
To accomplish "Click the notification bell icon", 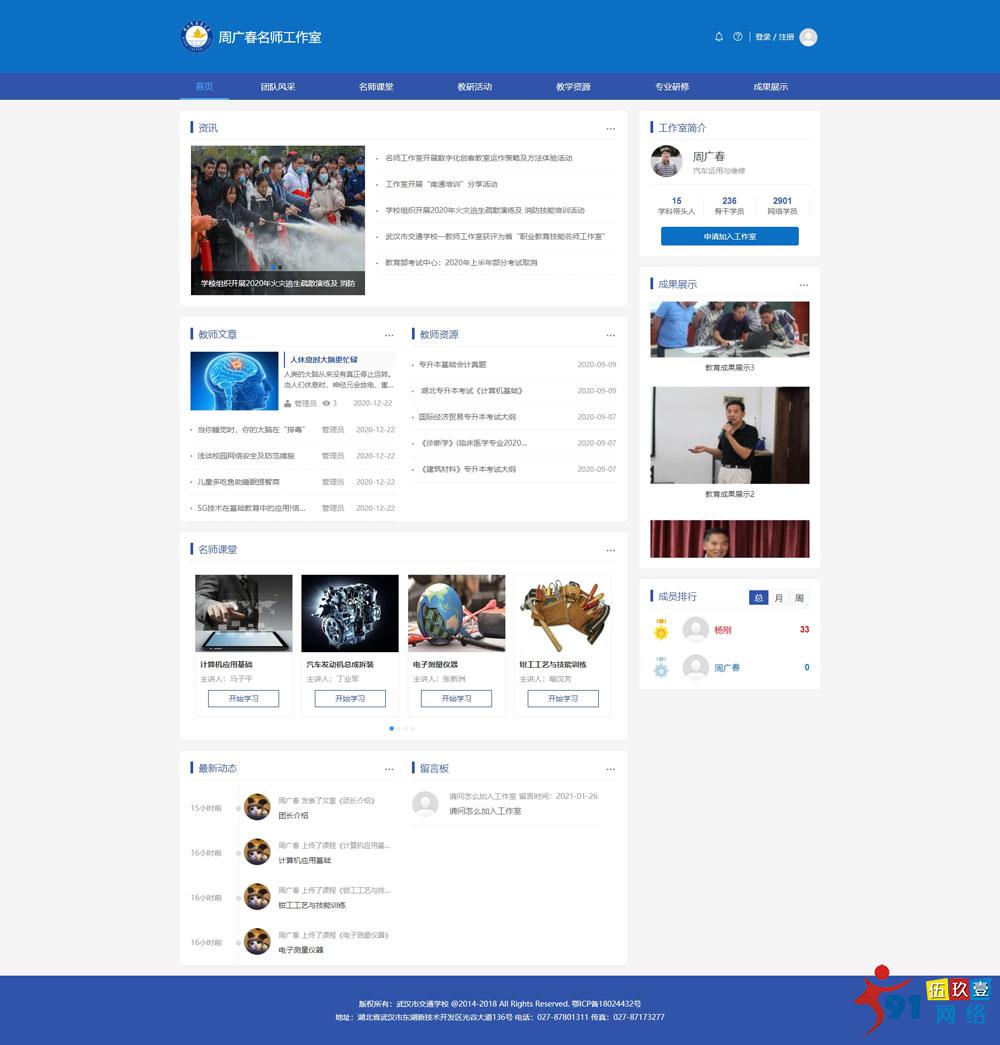I will click(x=718, y=37).
